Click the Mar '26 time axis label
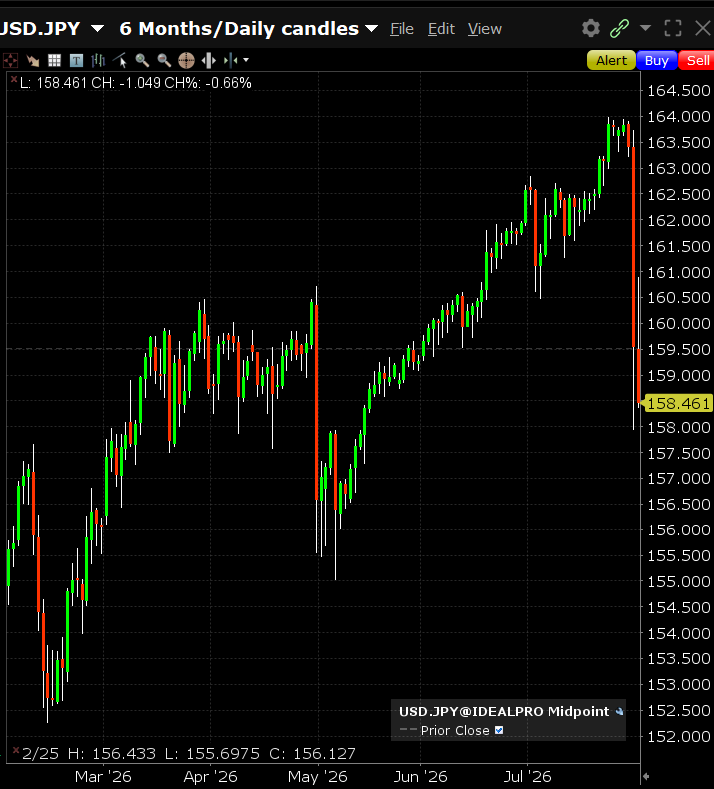This screenshot has width=714, height=789. (103, 776)
